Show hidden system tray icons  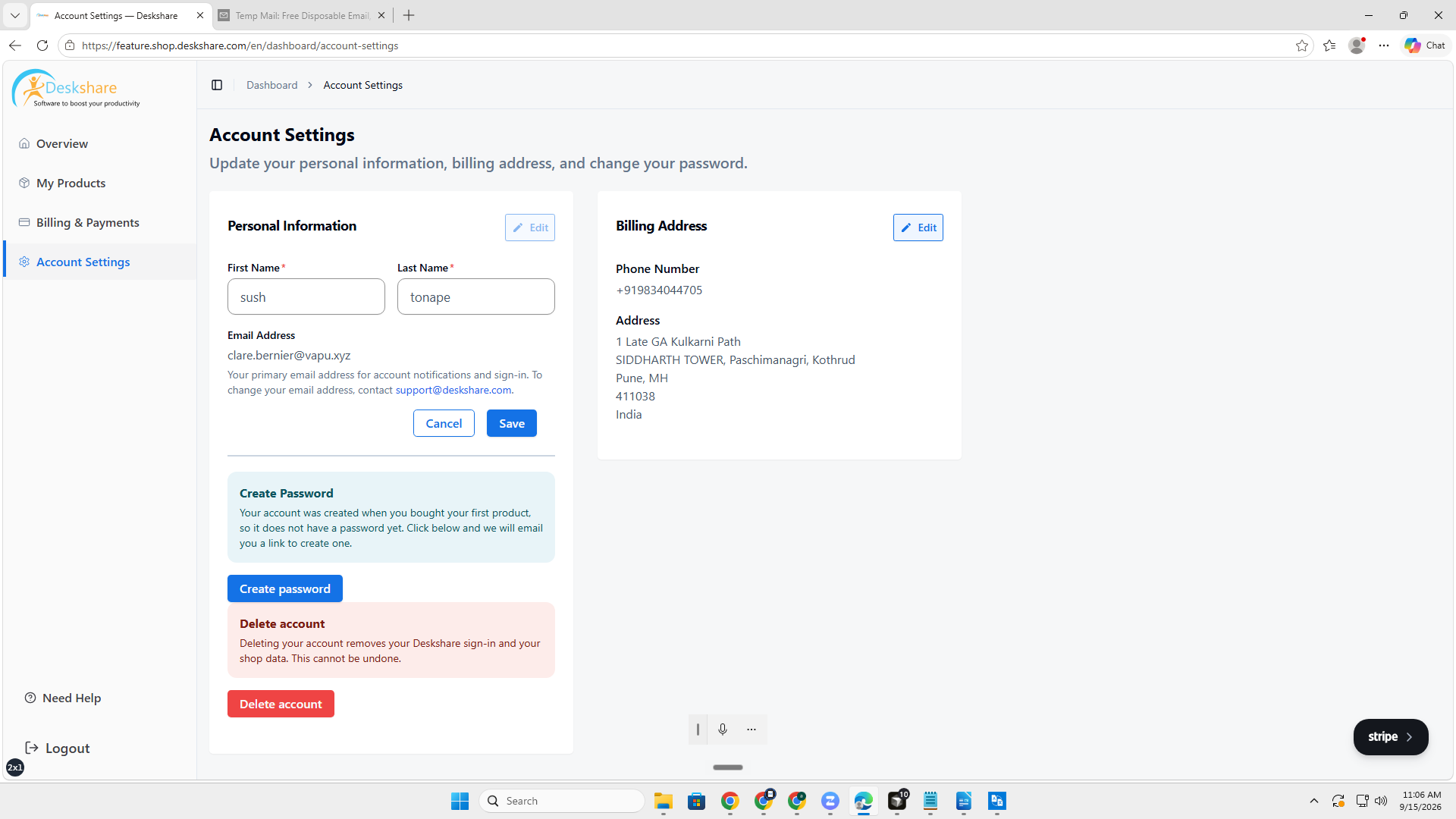click(1314, 801)
